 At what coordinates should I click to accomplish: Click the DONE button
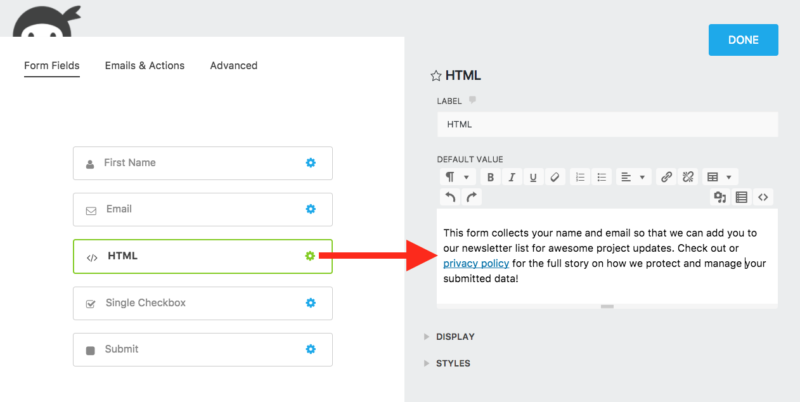click(743, 40)
